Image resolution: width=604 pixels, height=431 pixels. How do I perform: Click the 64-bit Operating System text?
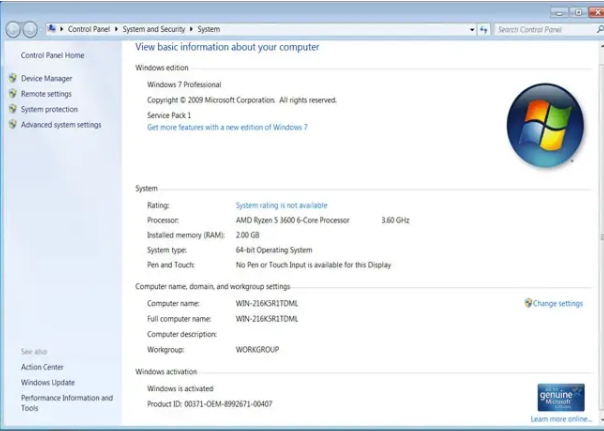(x=274, y=250)
